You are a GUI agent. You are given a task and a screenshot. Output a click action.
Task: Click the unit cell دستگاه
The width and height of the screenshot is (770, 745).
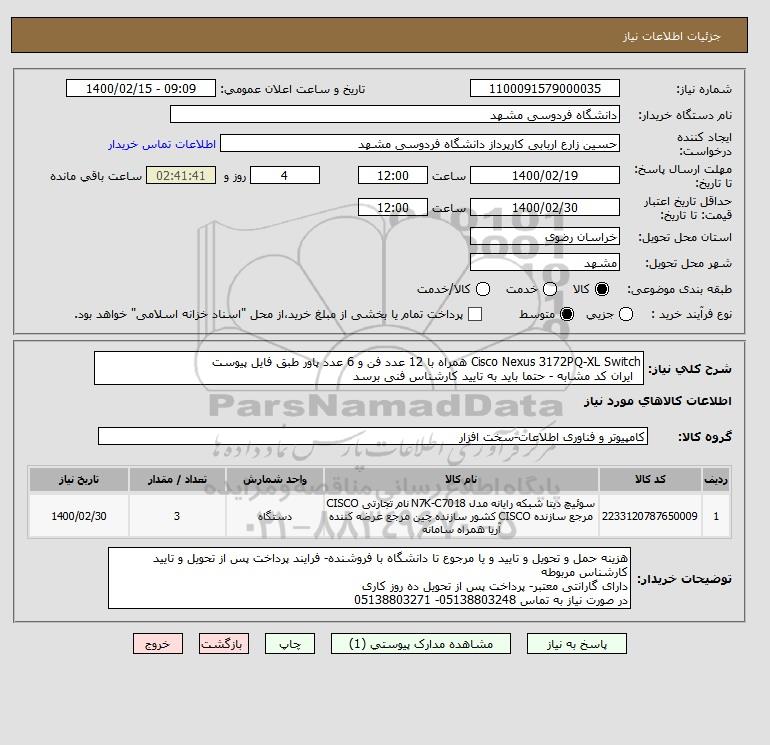[x=275, y=516]
